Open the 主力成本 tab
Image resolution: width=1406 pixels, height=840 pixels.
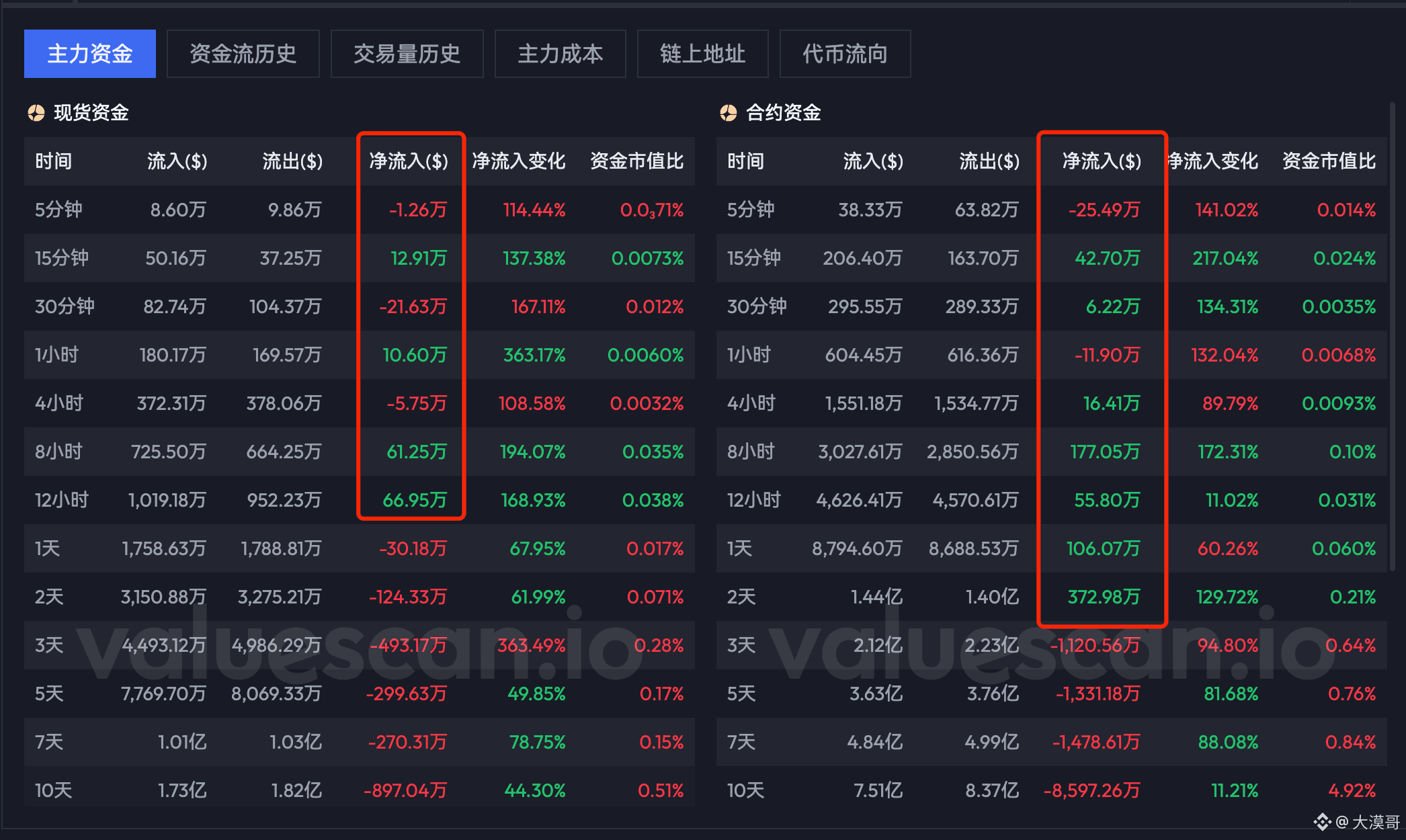coord(560,54)
